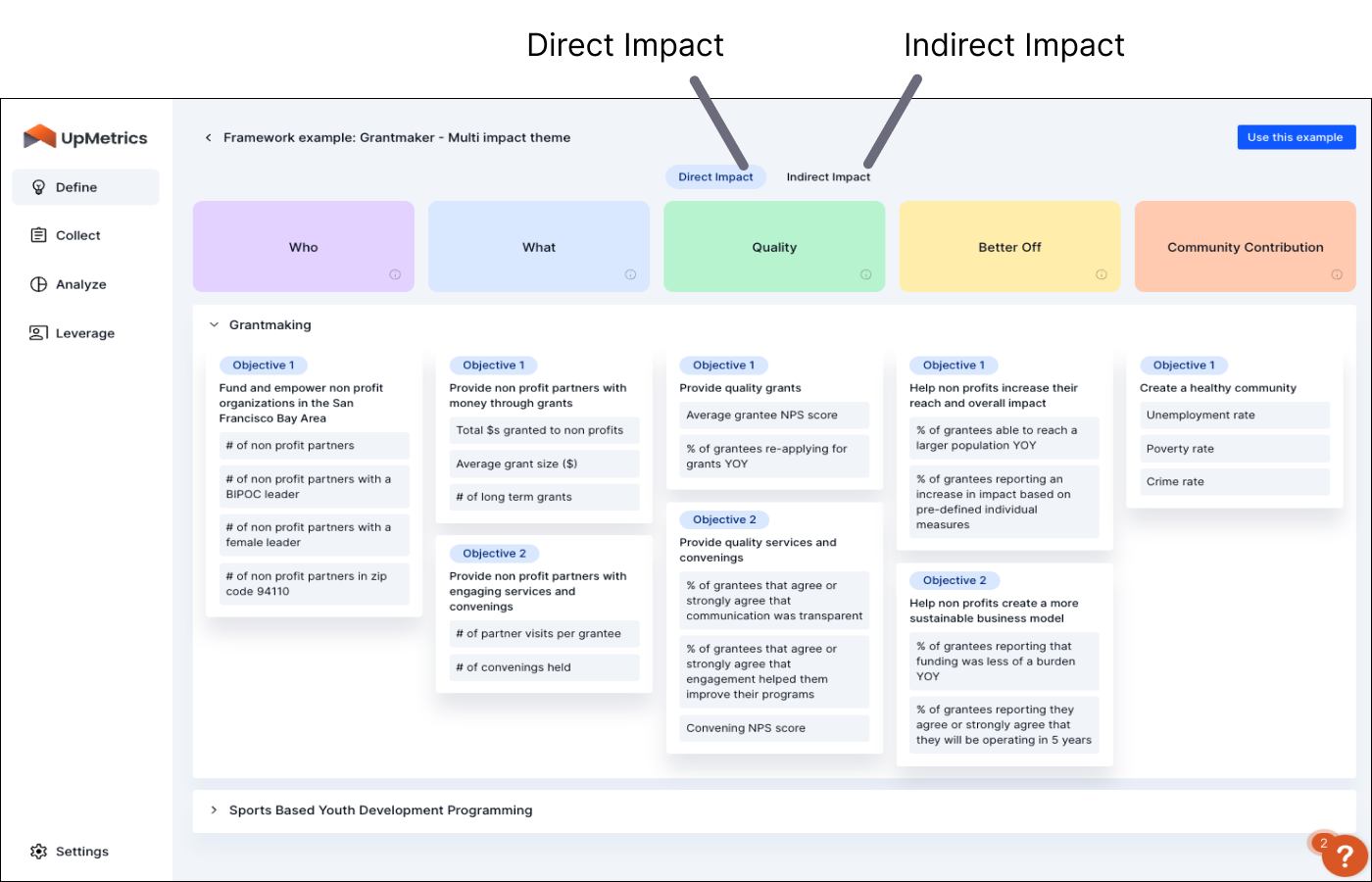1372x882 pixels.
Task: Click the Collect clipboard icon
Action: pyautogui.click(x=39, y=235)
